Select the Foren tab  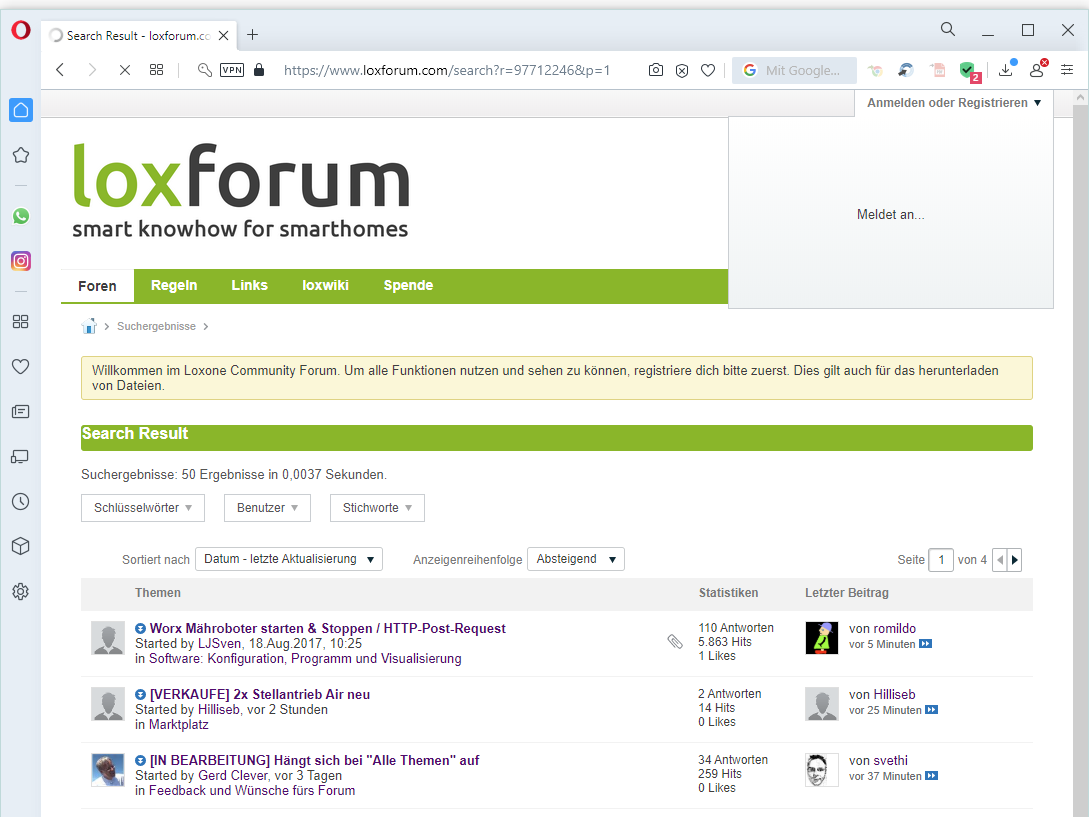tap(97, 286)
